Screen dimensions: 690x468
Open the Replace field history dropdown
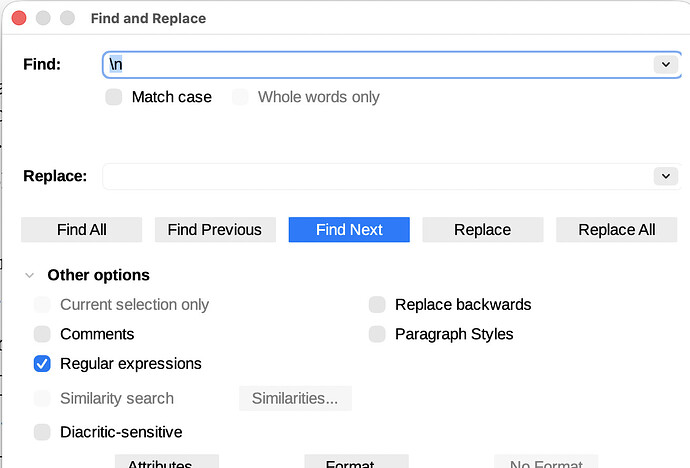pyautogui.click(x=665, y=176)
